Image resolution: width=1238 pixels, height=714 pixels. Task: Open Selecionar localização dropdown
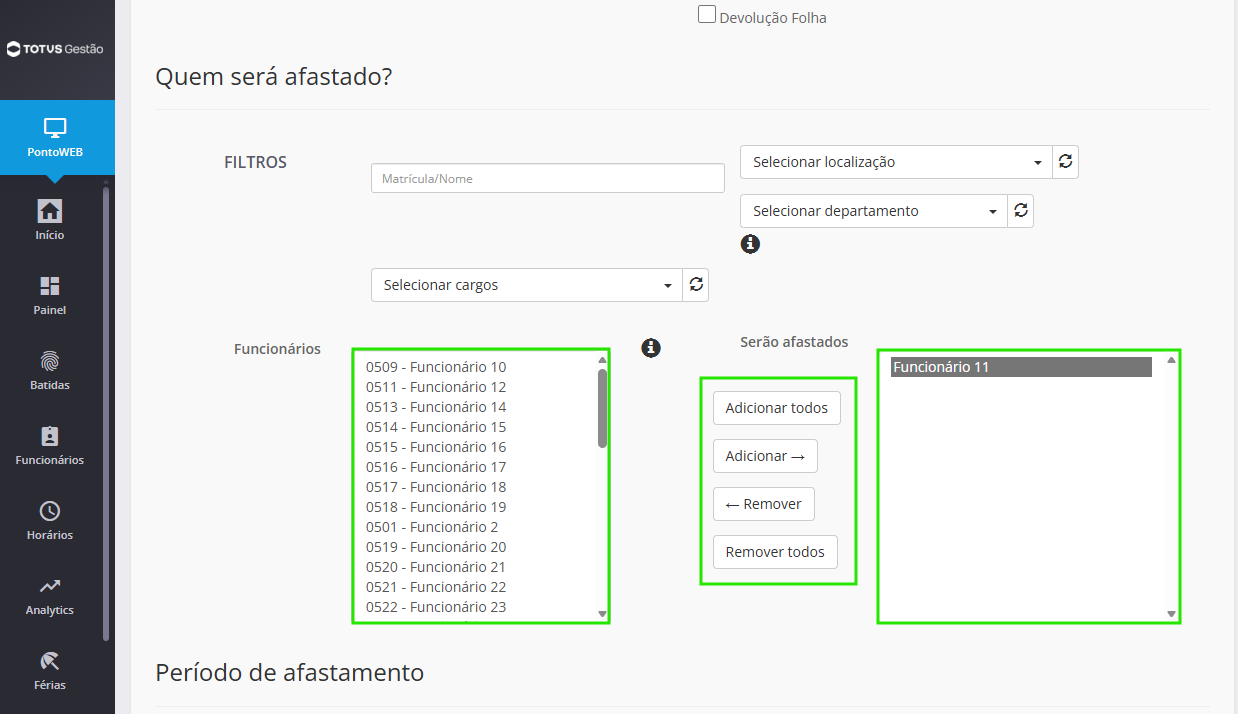(x=897, y=162)
